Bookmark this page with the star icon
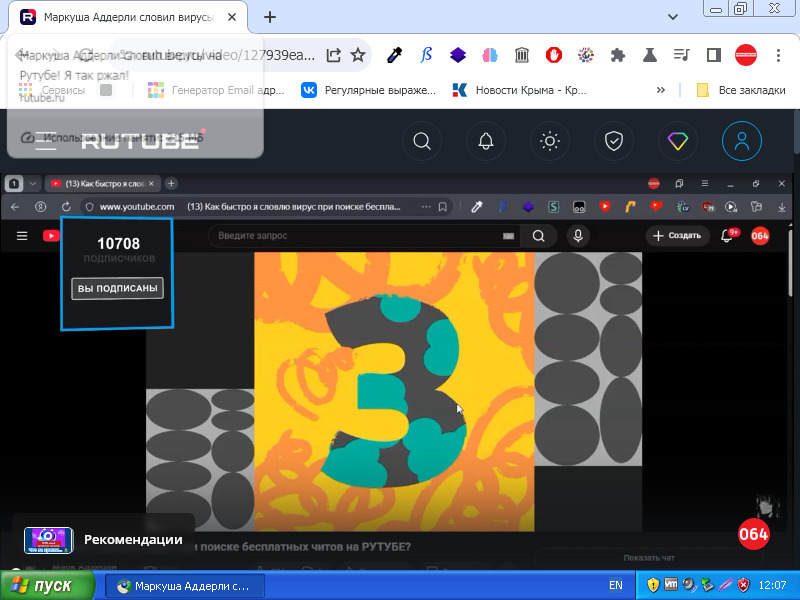The height and width of the screenshot is (600, 800). coord(359,55)
